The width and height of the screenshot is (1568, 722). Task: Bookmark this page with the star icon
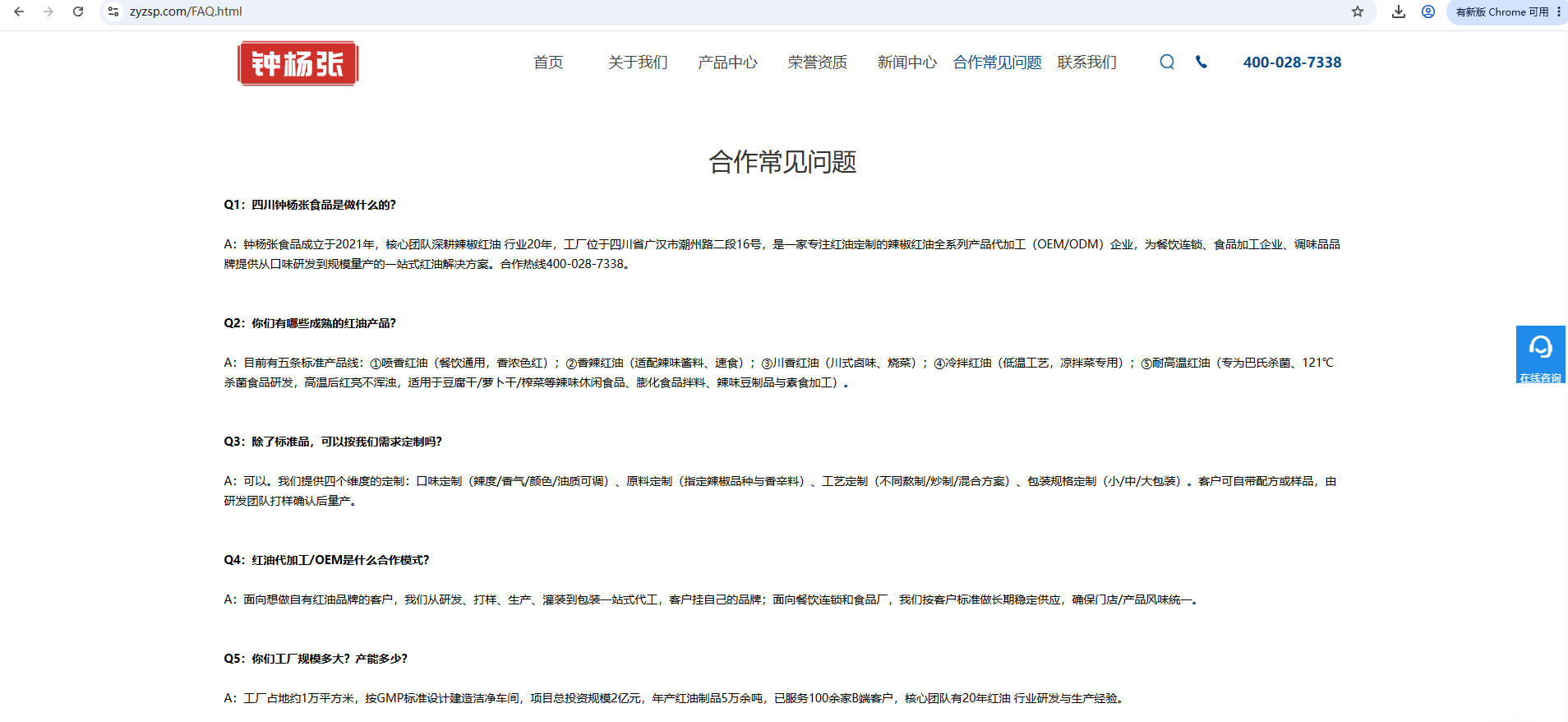[1358, 12]
